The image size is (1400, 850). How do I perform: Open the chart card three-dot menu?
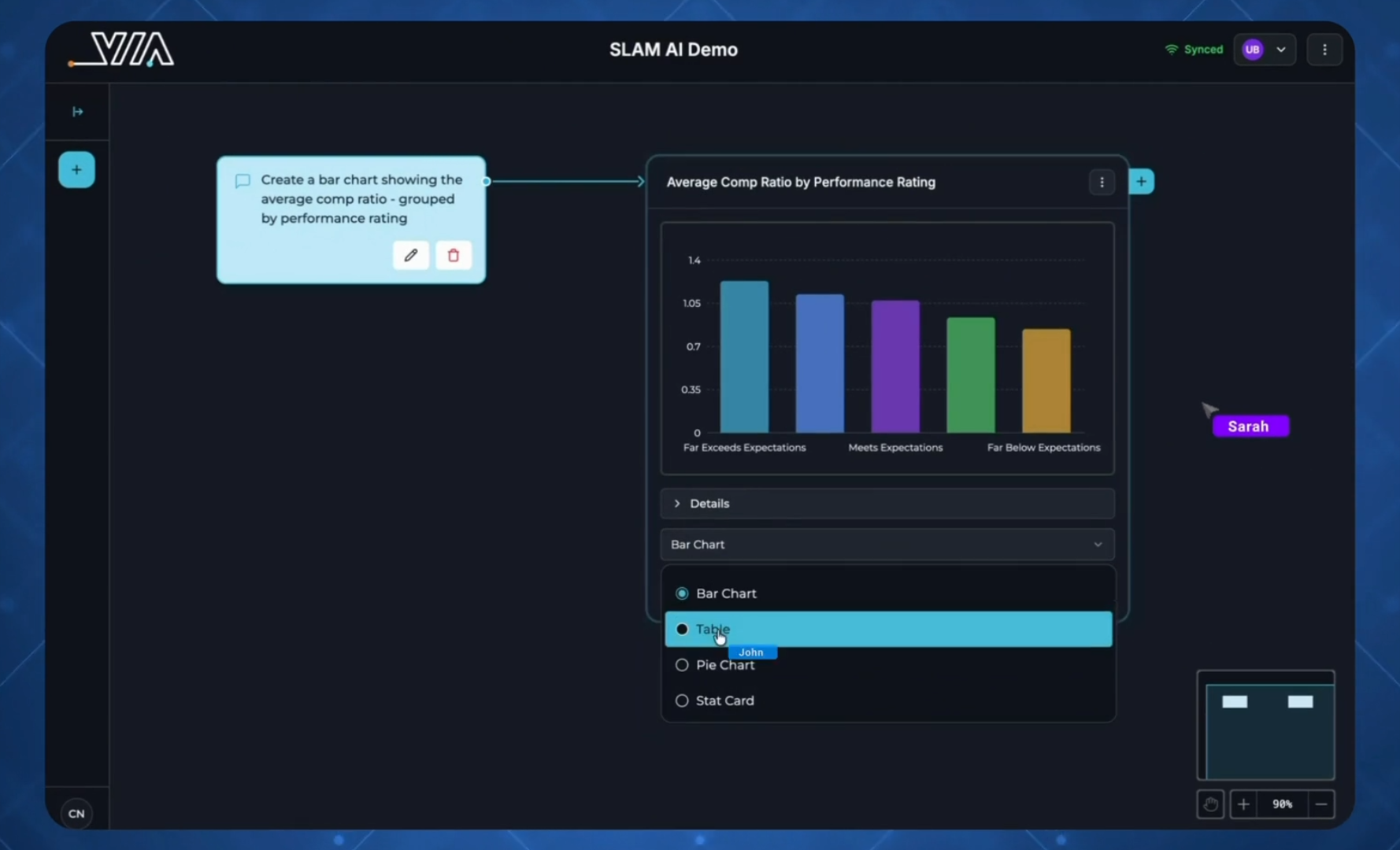[x=1102, y=183]
